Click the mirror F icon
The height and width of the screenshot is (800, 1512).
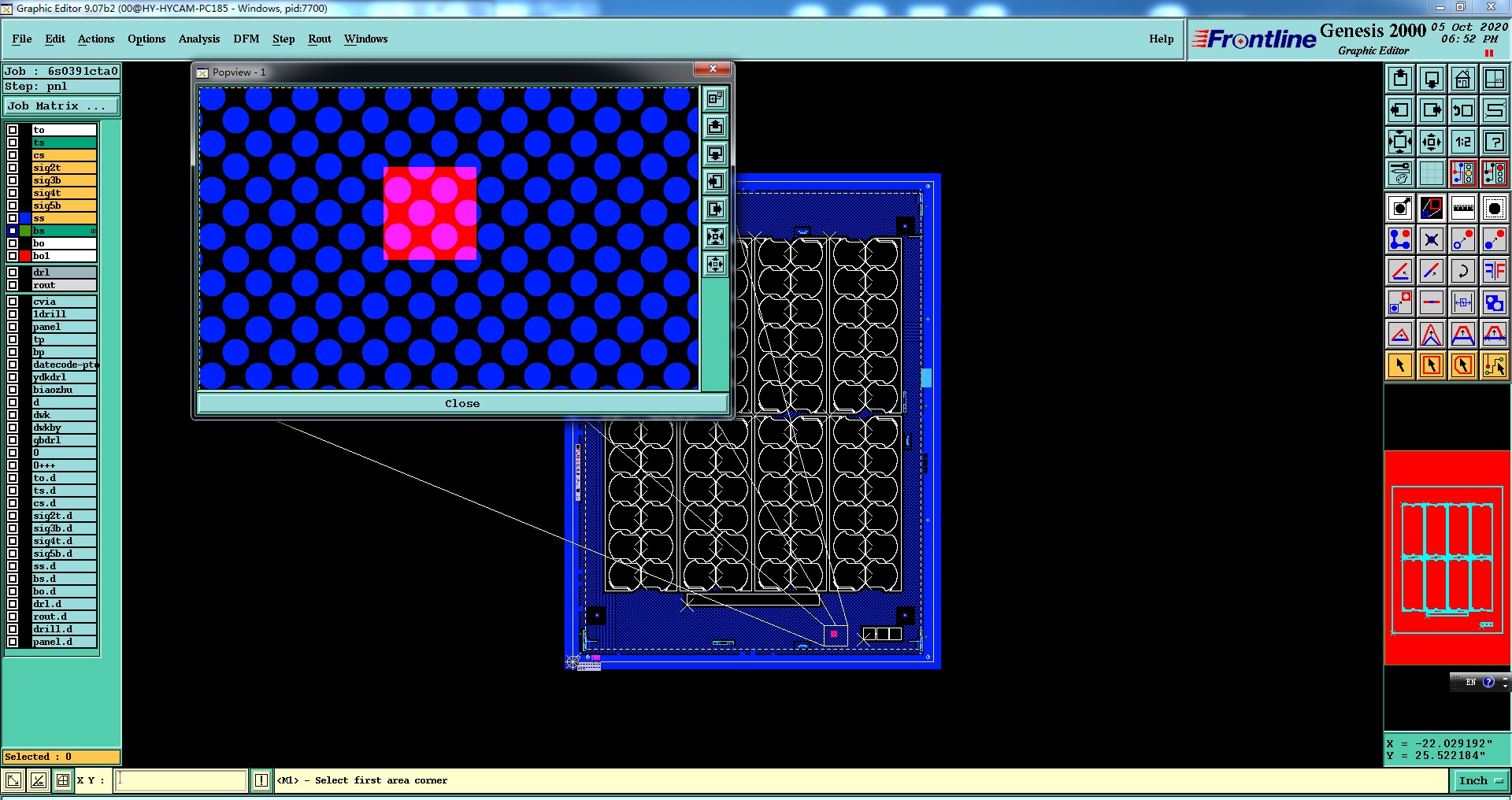(1495, 271)
